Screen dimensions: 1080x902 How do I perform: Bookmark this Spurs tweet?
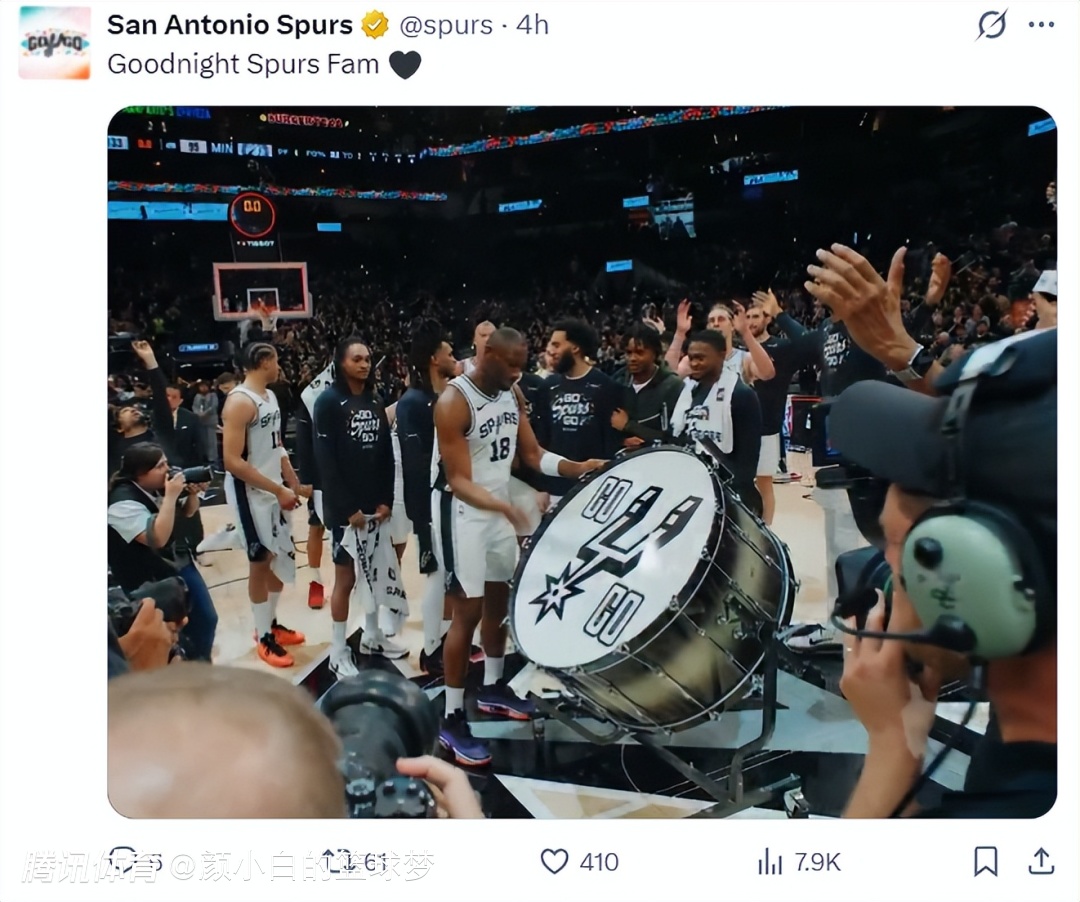click(x=985, y=861)
